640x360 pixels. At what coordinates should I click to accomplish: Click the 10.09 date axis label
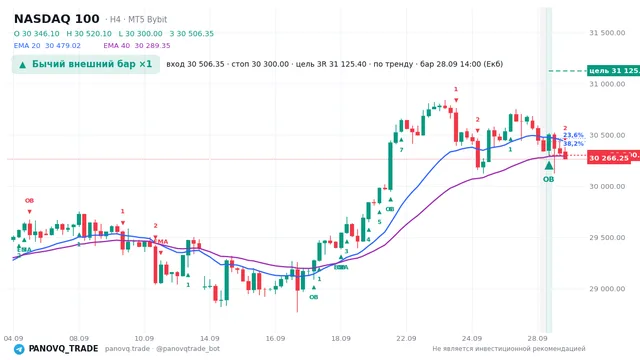tap(144, 338)
